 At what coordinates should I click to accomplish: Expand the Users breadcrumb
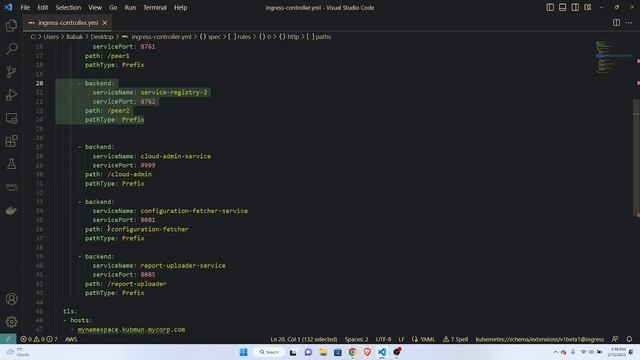pos(51,37)
